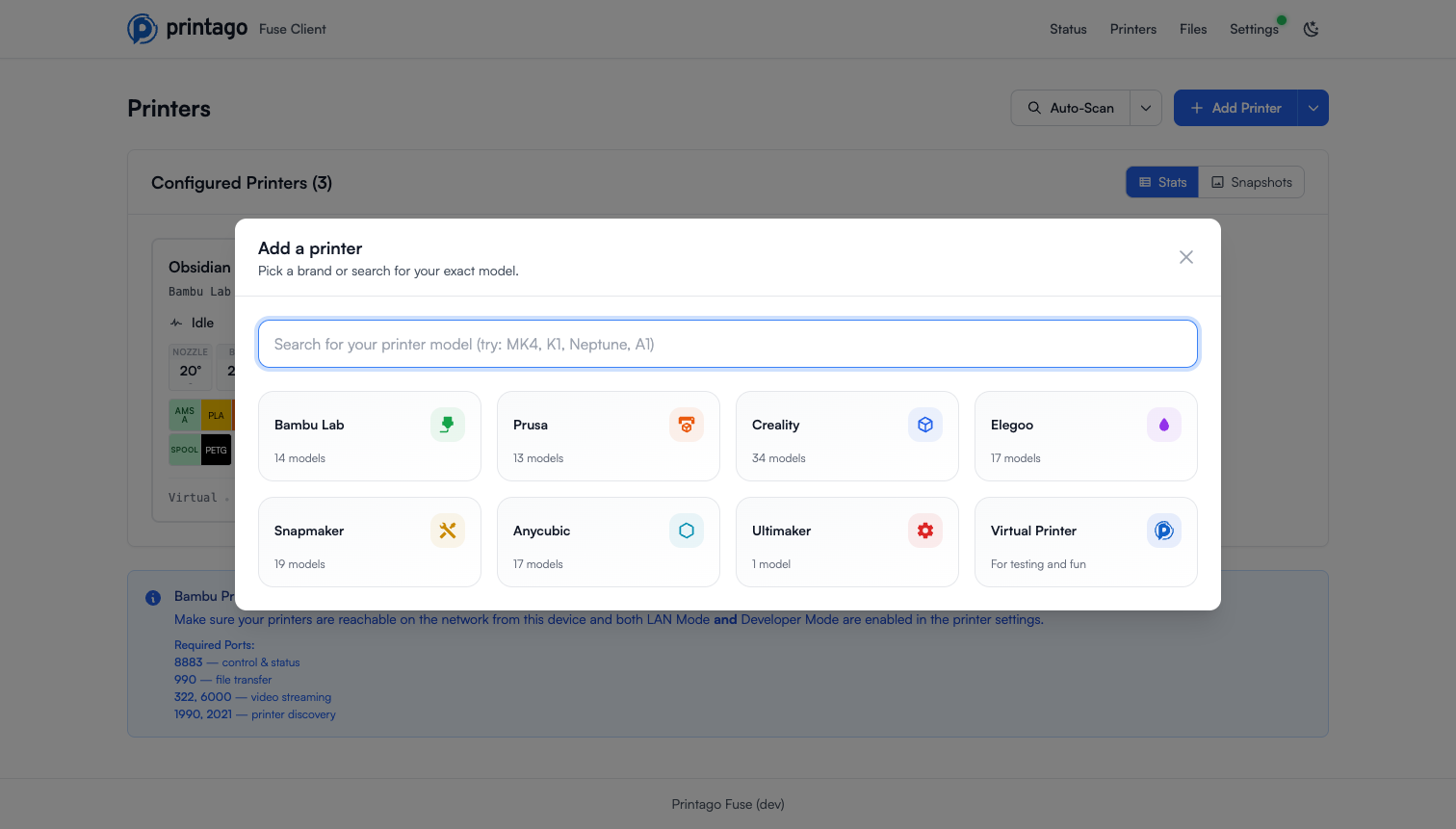Click the plus icon on Add Printer

point(1197,108)
